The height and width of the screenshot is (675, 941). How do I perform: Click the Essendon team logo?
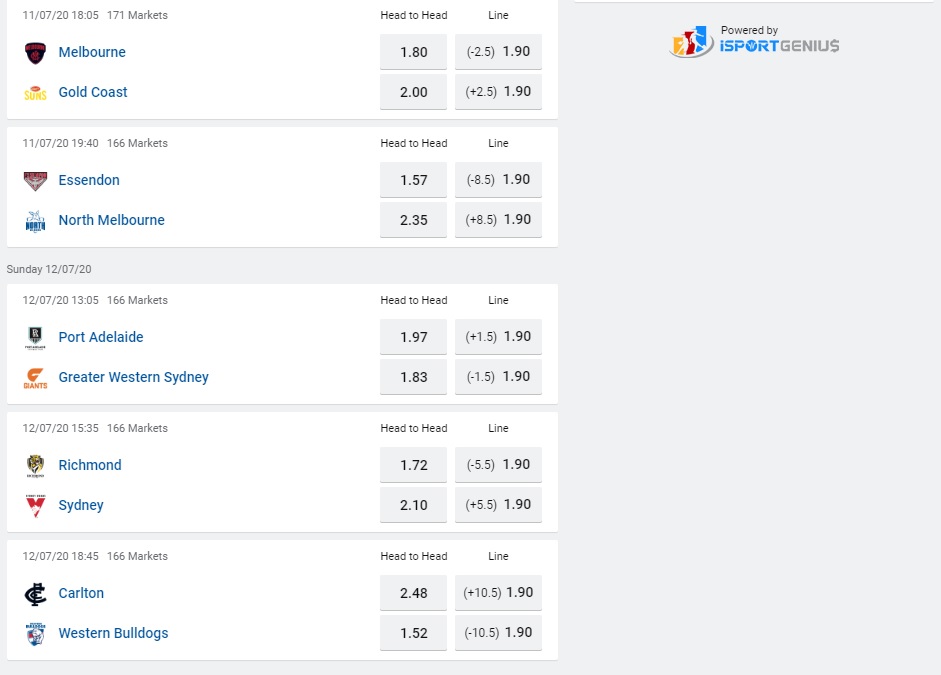[35, 181]
